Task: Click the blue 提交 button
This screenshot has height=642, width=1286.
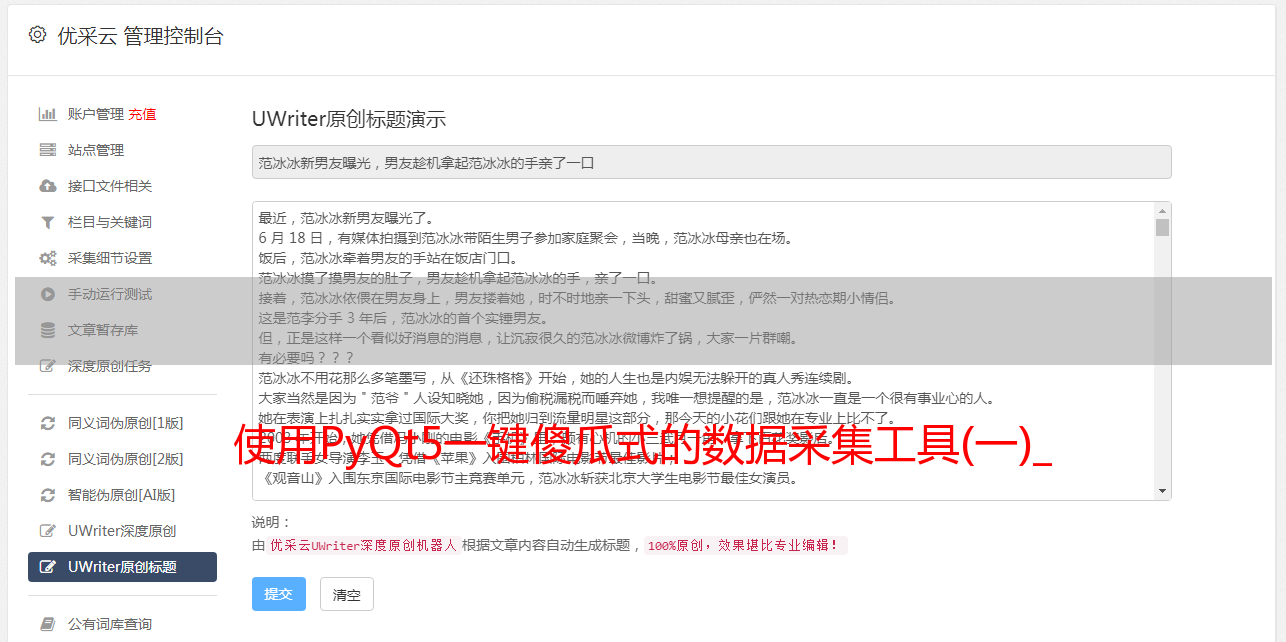Action: (279, 594)
